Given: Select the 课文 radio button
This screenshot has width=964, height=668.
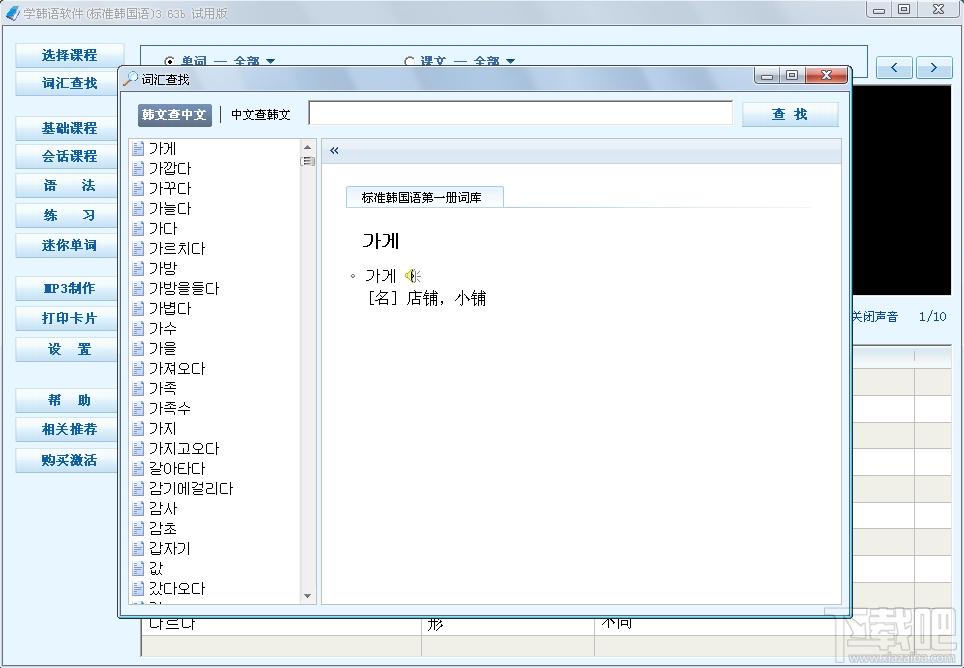Looking at the screenshot, I should tap(409, 61).
